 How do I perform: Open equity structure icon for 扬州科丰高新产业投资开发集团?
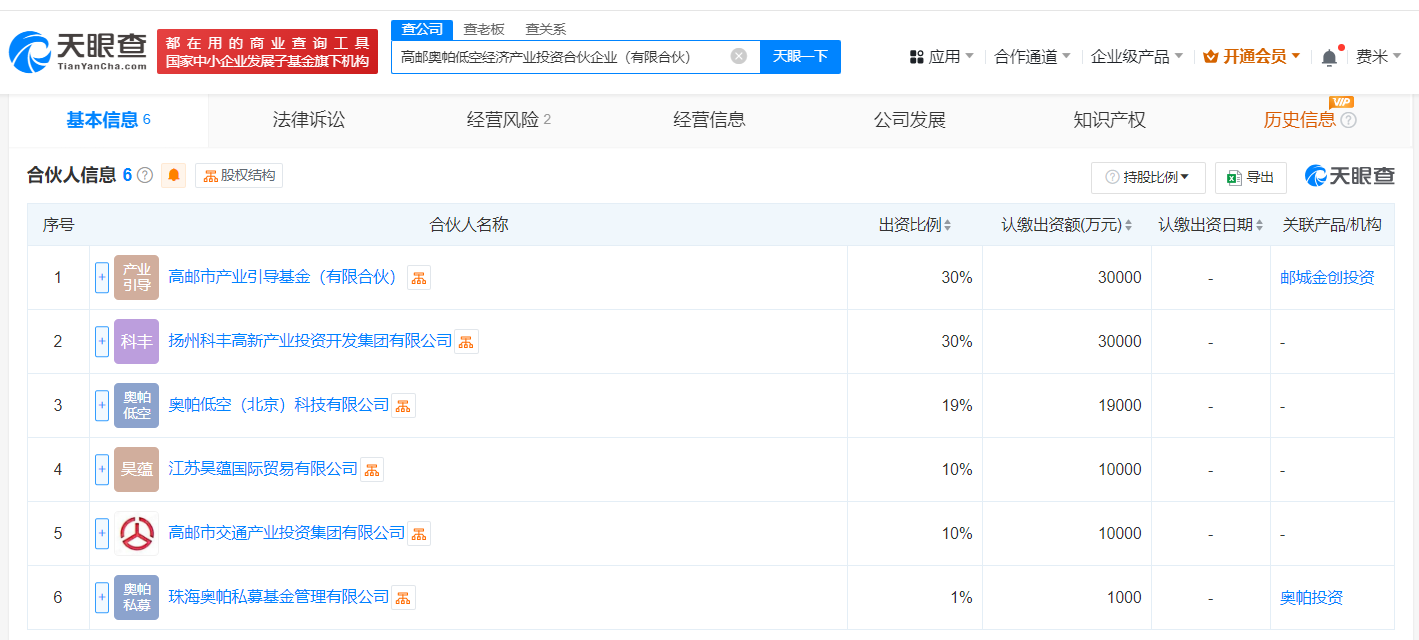pyautogui.click(x=466, y=342)
